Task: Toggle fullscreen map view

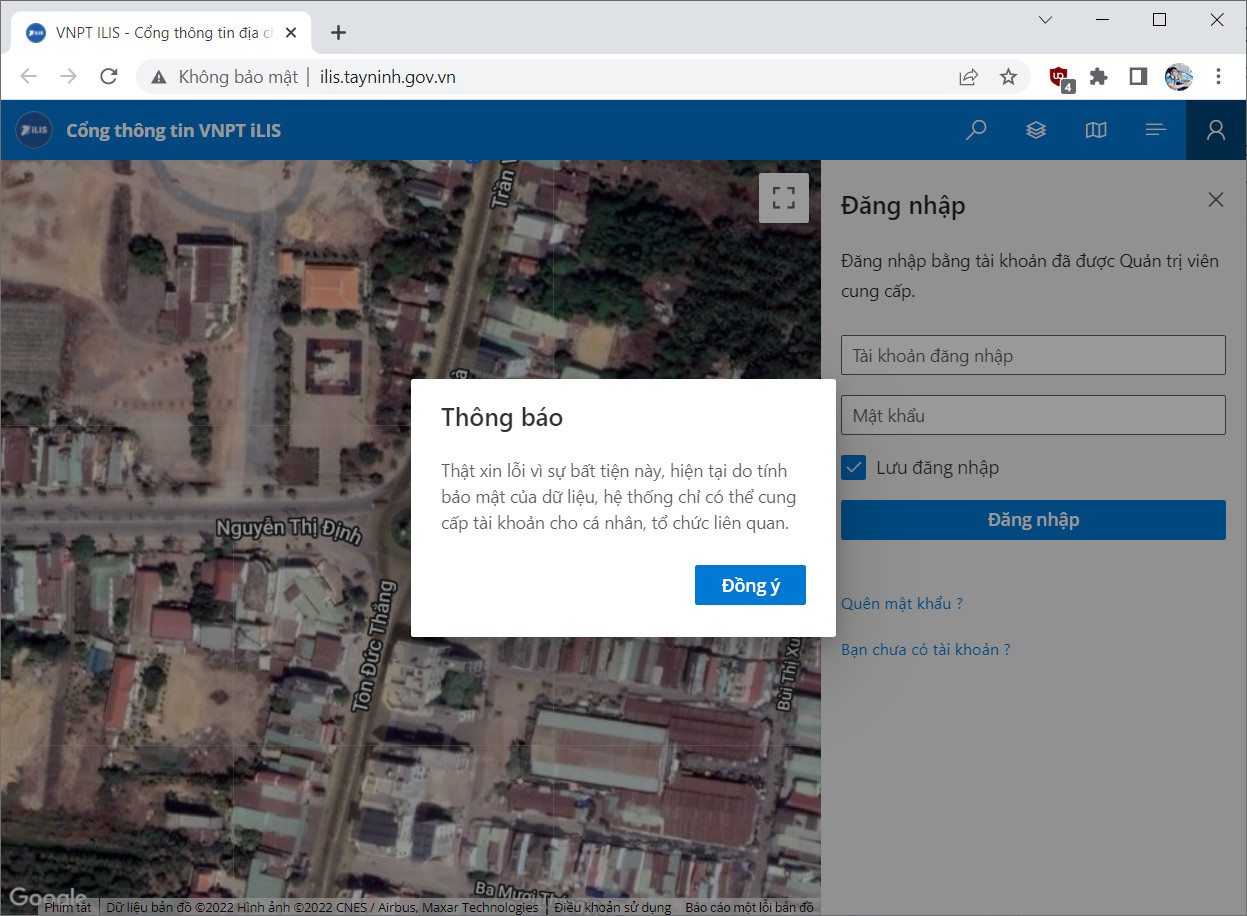Action: click(x=783, y=197)
